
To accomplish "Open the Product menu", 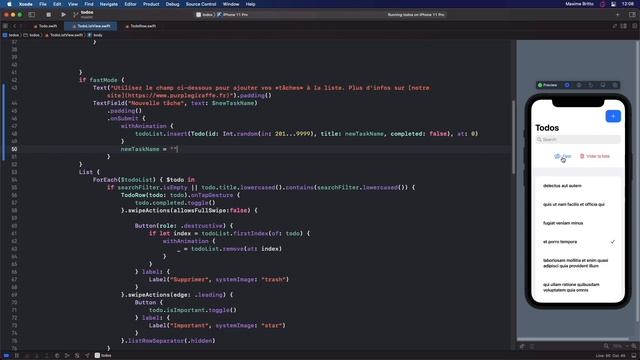I will point(151,4).
